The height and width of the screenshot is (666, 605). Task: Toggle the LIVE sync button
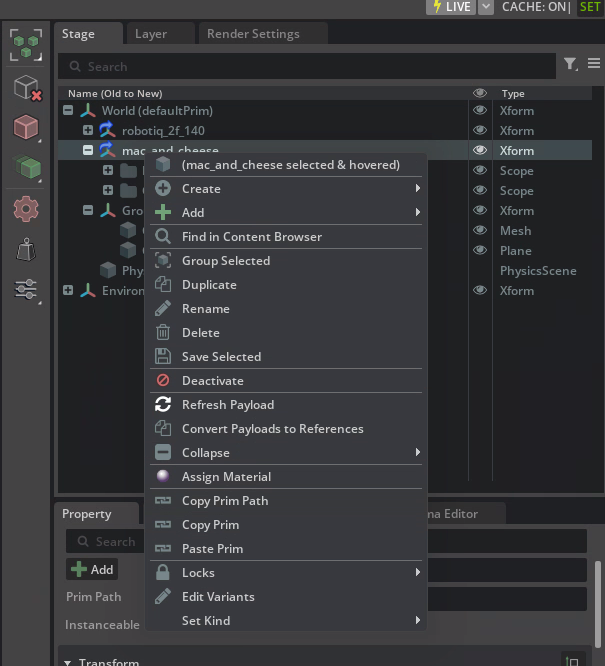point(450,7)
